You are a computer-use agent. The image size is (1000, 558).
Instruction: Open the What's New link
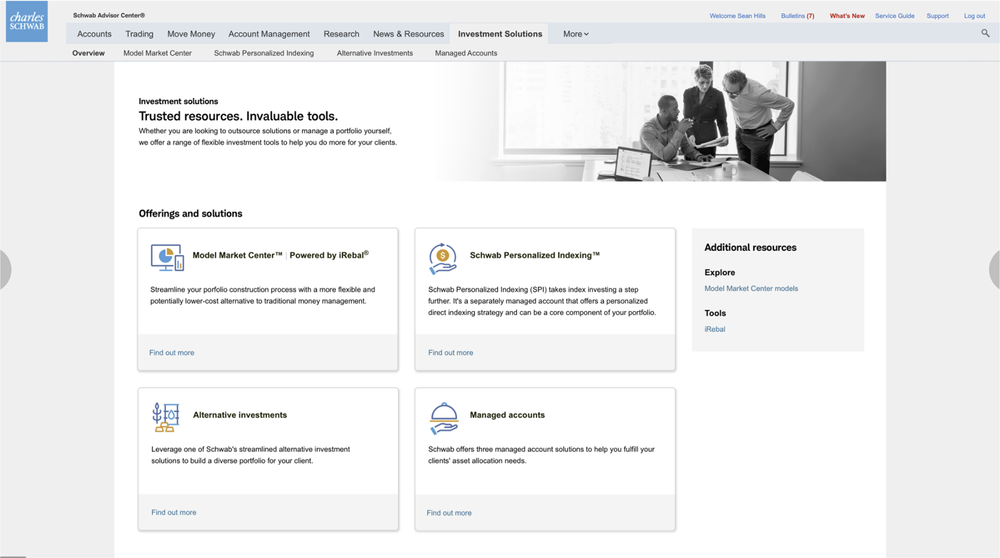847,16
